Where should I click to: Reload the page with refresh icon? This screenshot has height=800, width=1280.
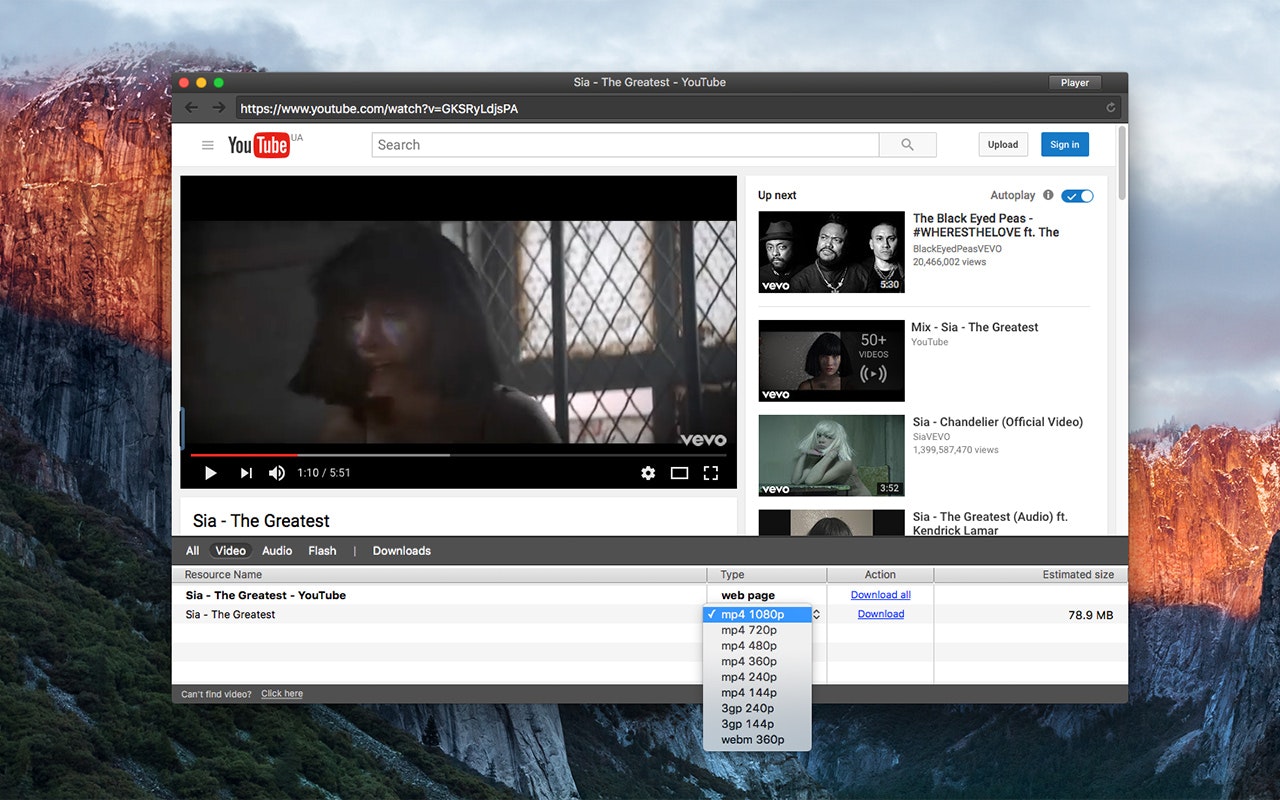pyautogui.click(x=1110, y=108)
